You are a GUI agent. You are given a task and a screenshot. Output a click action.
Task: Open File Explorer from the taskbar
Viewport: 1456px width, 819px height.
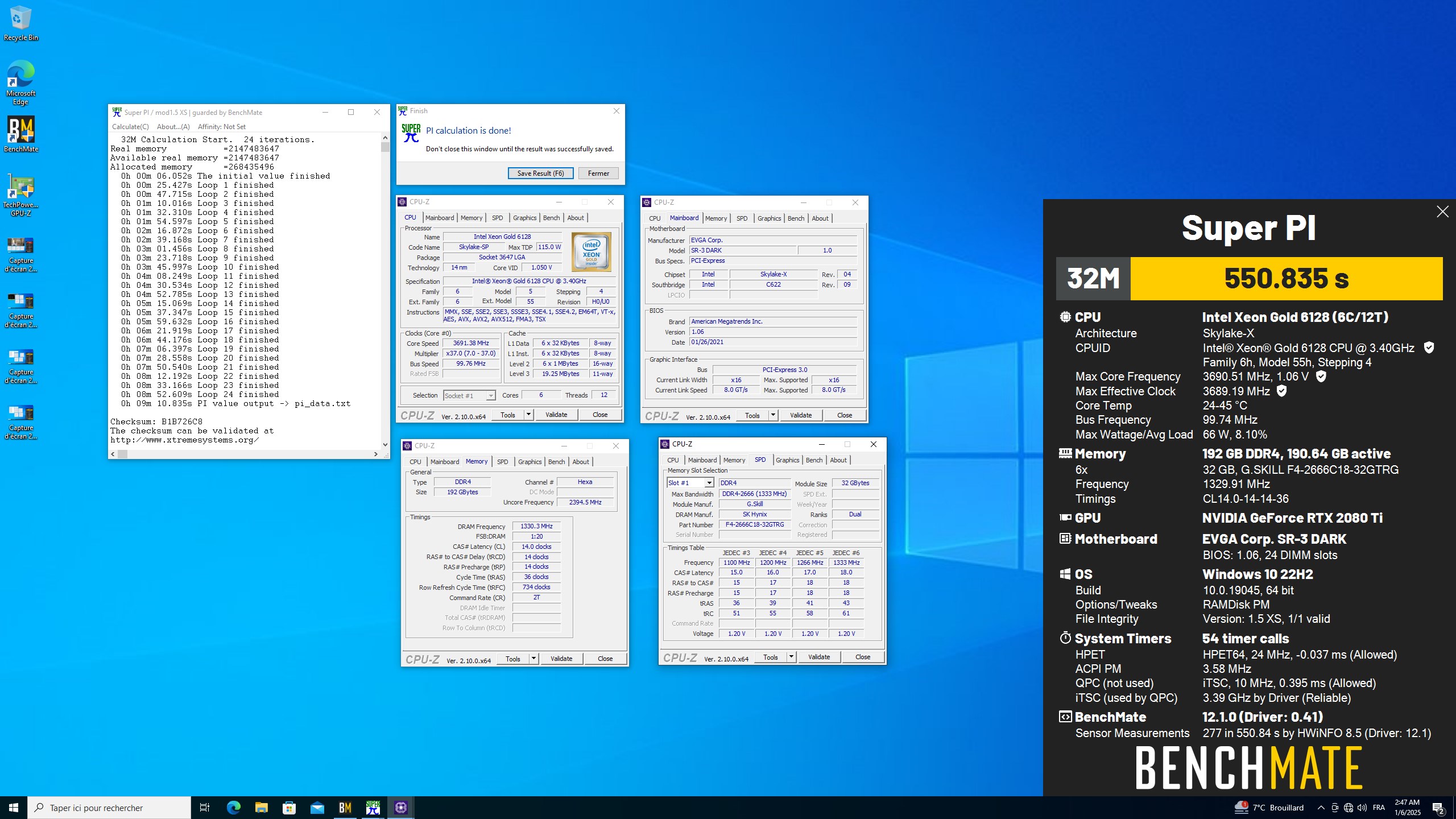point(261,808)
